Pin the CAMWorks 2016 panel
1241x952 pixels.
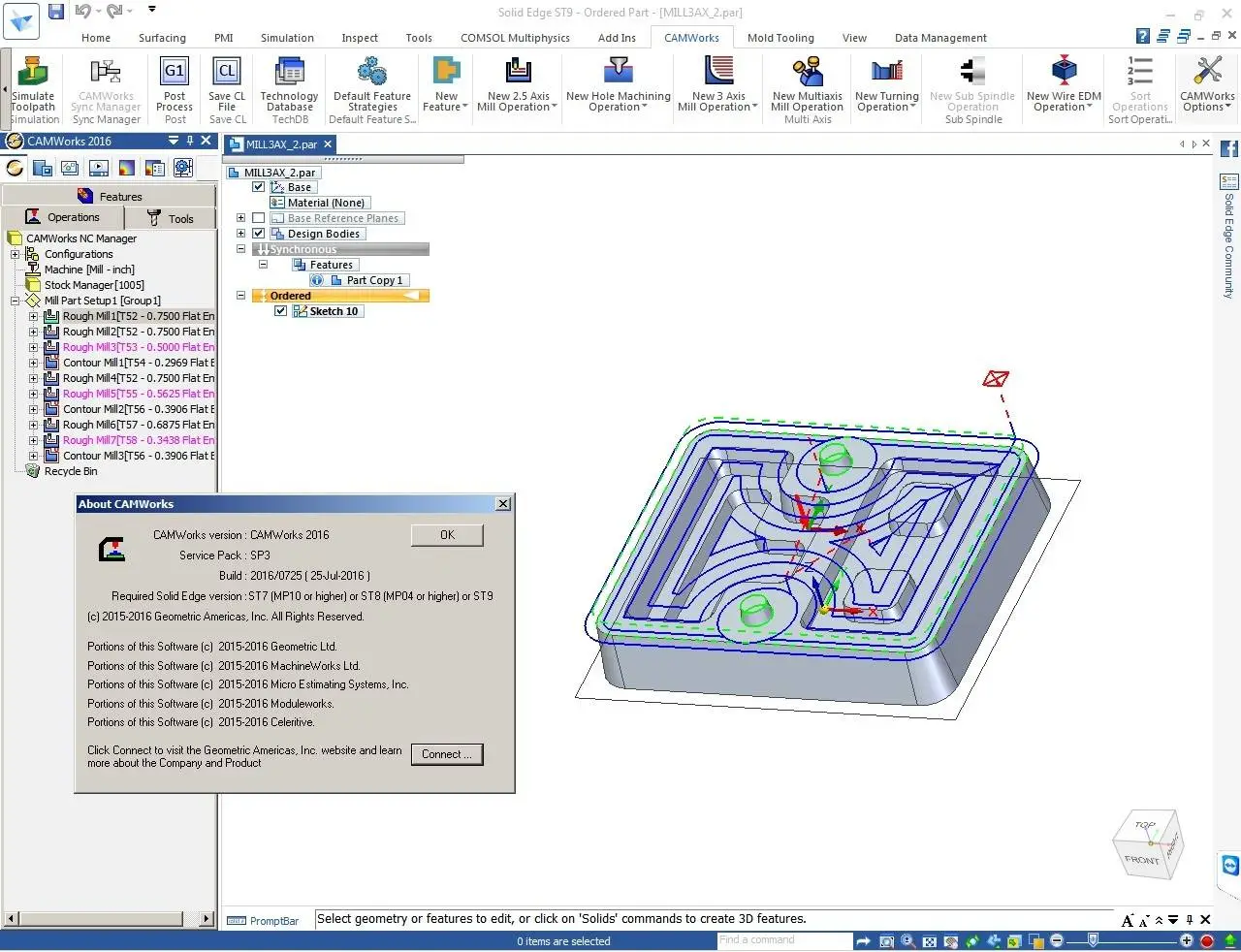[190, 141]
